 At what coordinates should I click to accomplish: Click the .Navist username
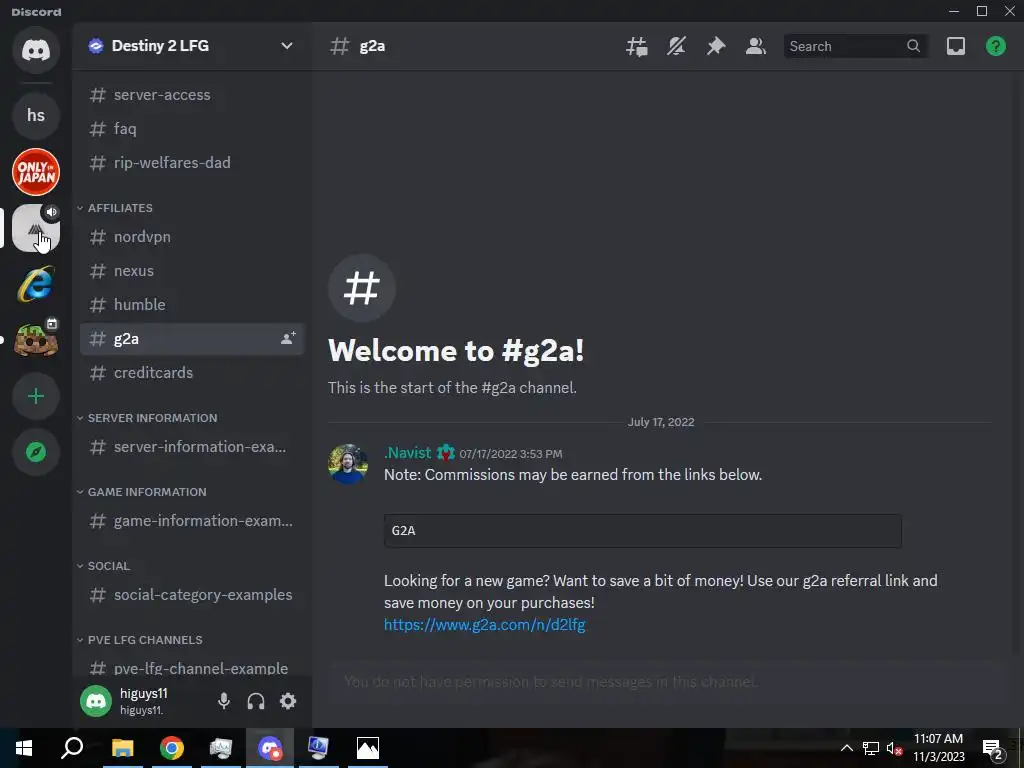tap(408, 453)
